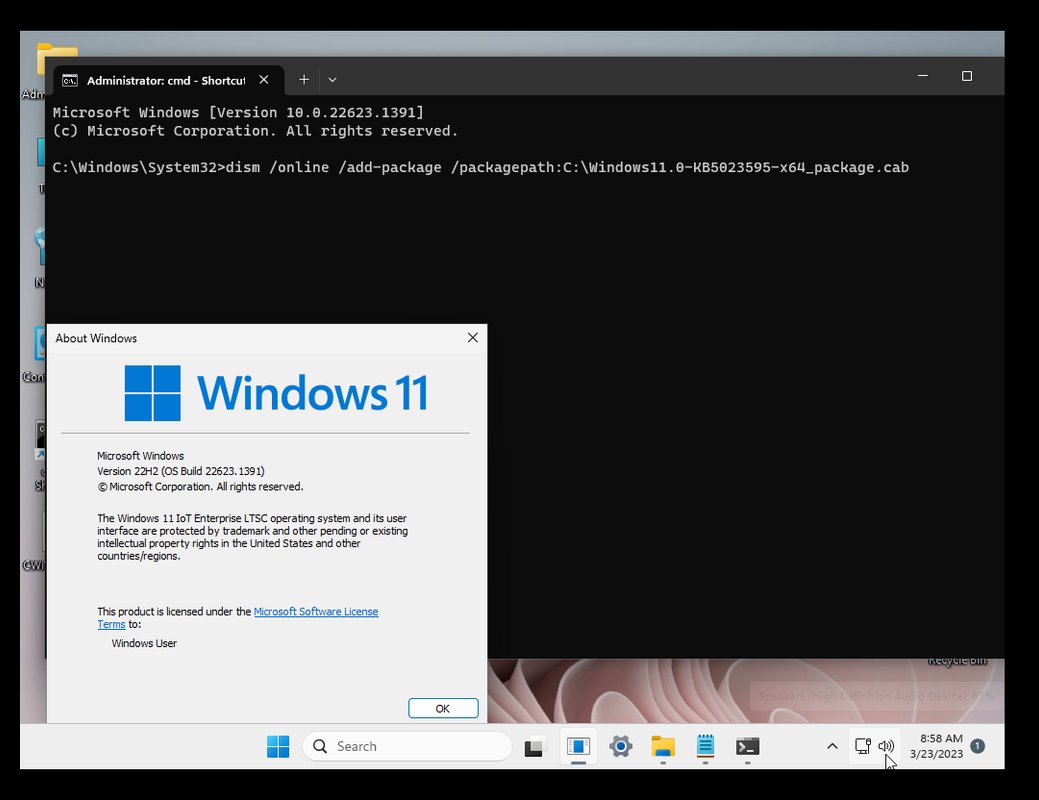Click the speaker volume icon
The height and width of the screenshot is (800, 1039).
coord(886,746)
